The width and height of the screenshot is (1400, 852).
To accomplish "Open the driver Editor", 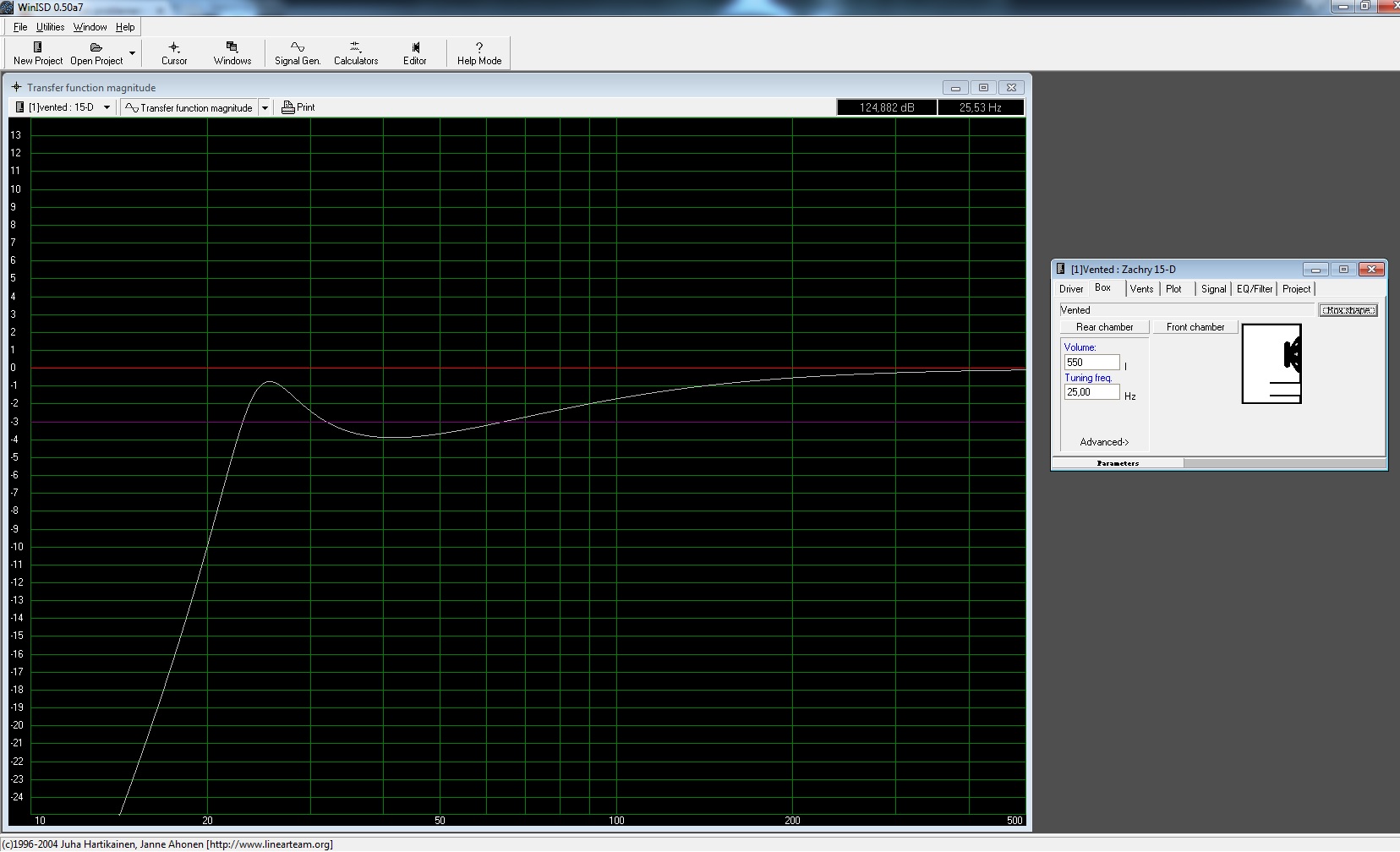I will [x=415, y=53].
